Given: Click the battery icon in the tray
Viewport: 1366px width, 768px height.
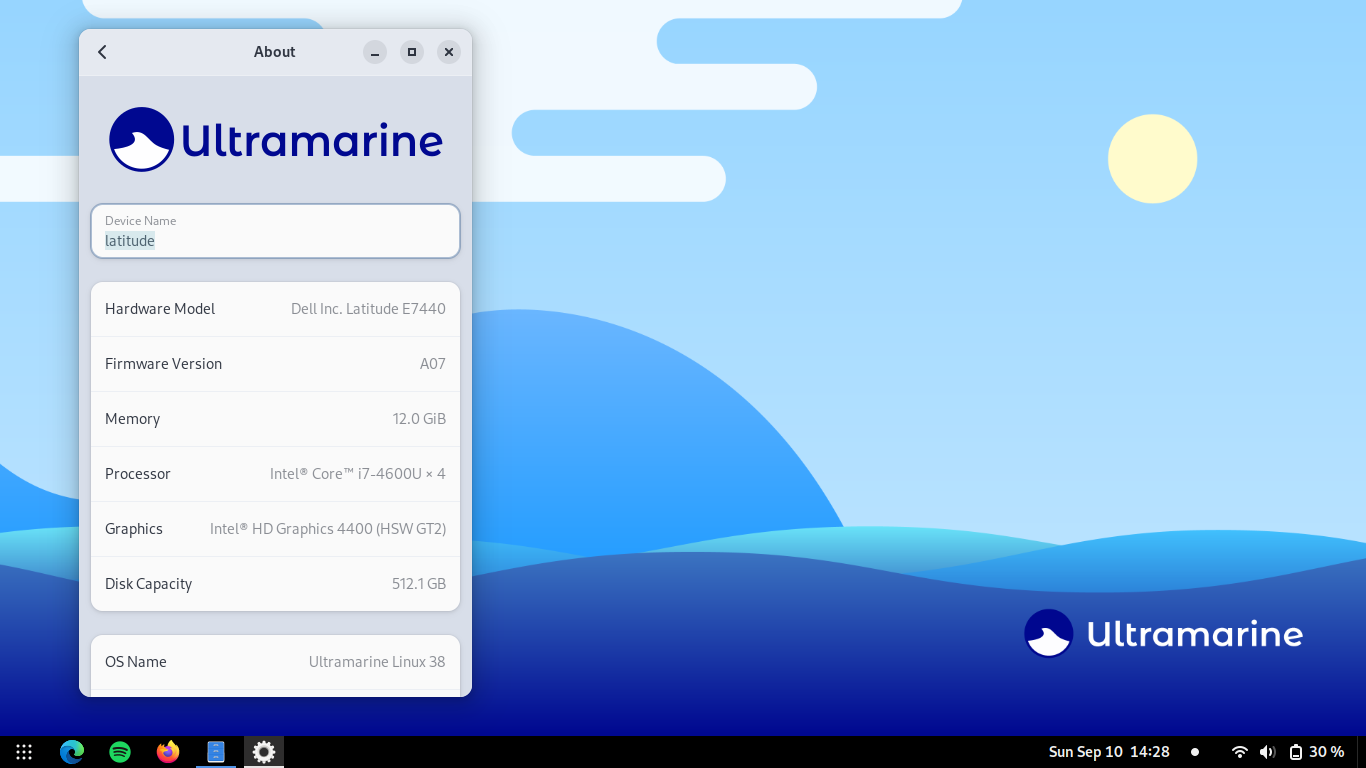Looking at the screenshot, I should (1296, 752).
